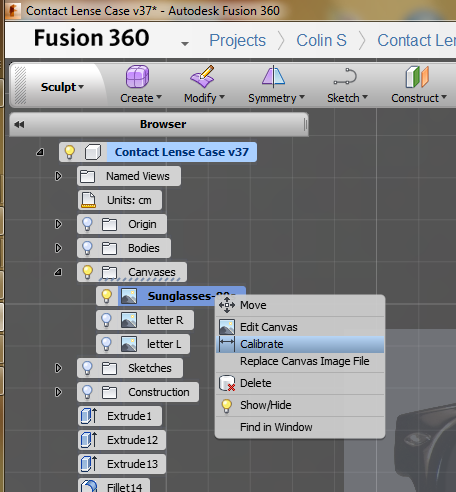Click the Sunglasses canvas image icon
Screen dimensions: 456x492
click(x=129, y=296)
